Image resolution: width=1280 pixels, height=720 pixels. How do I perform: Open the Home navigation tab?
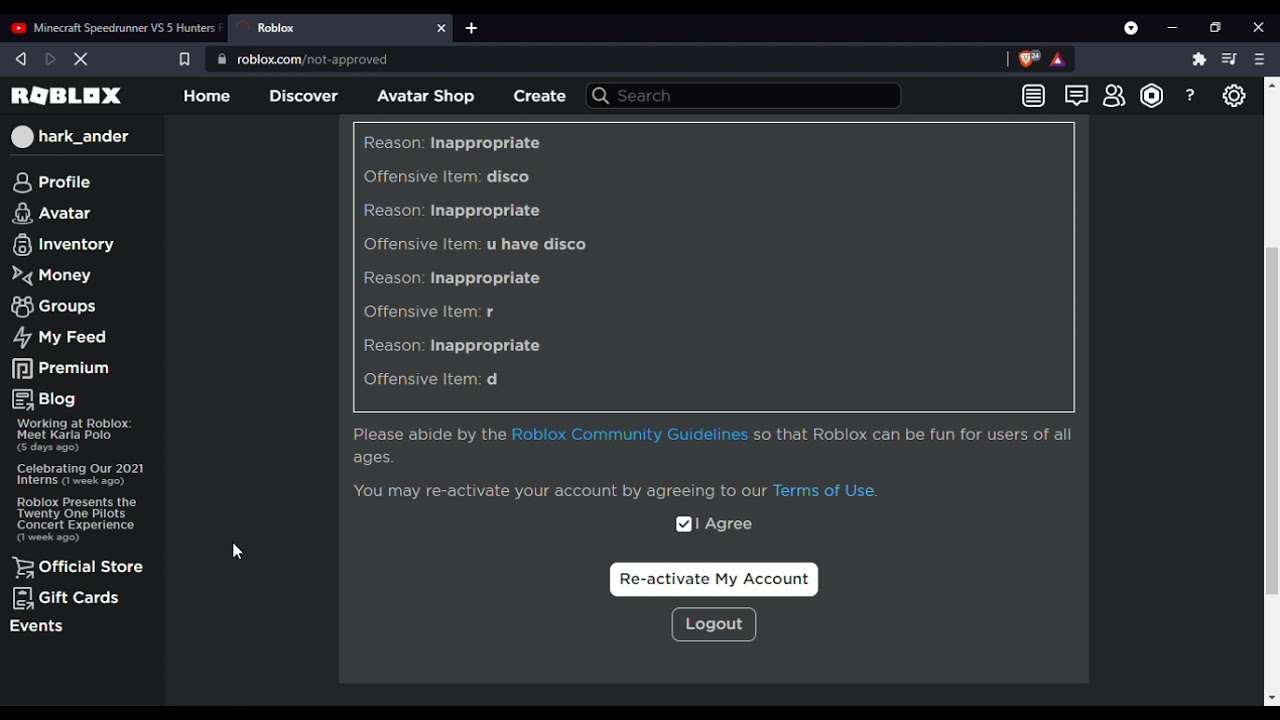coord(207,96)
